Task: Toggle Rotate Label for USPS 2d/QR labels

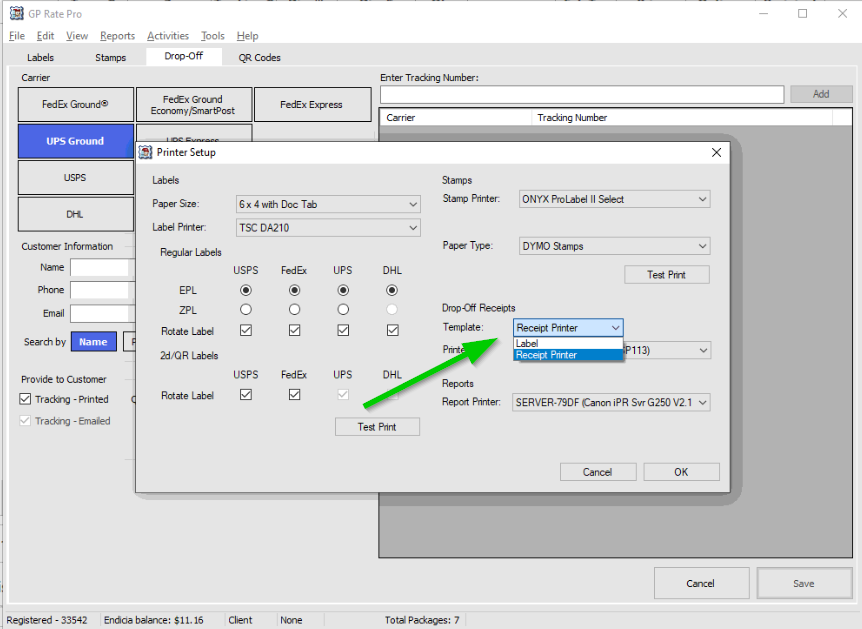Action: pyautogui.click(x=246, y=394)
